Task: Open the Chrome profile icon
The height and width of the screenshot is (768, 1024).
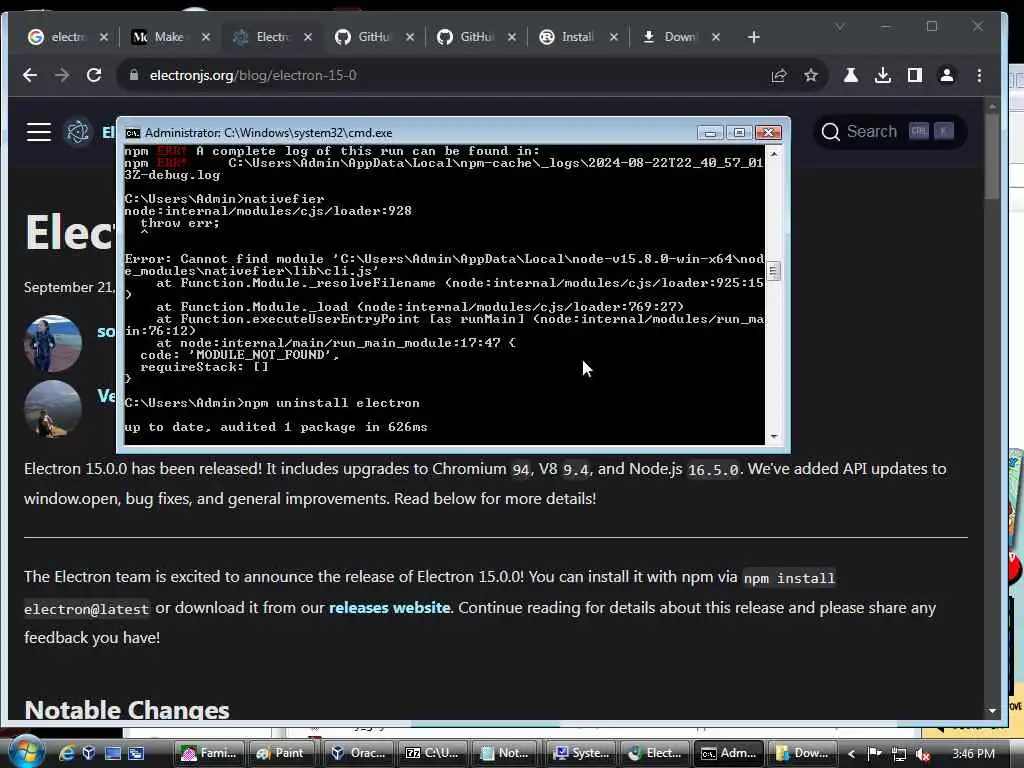Action: point(946,75)
